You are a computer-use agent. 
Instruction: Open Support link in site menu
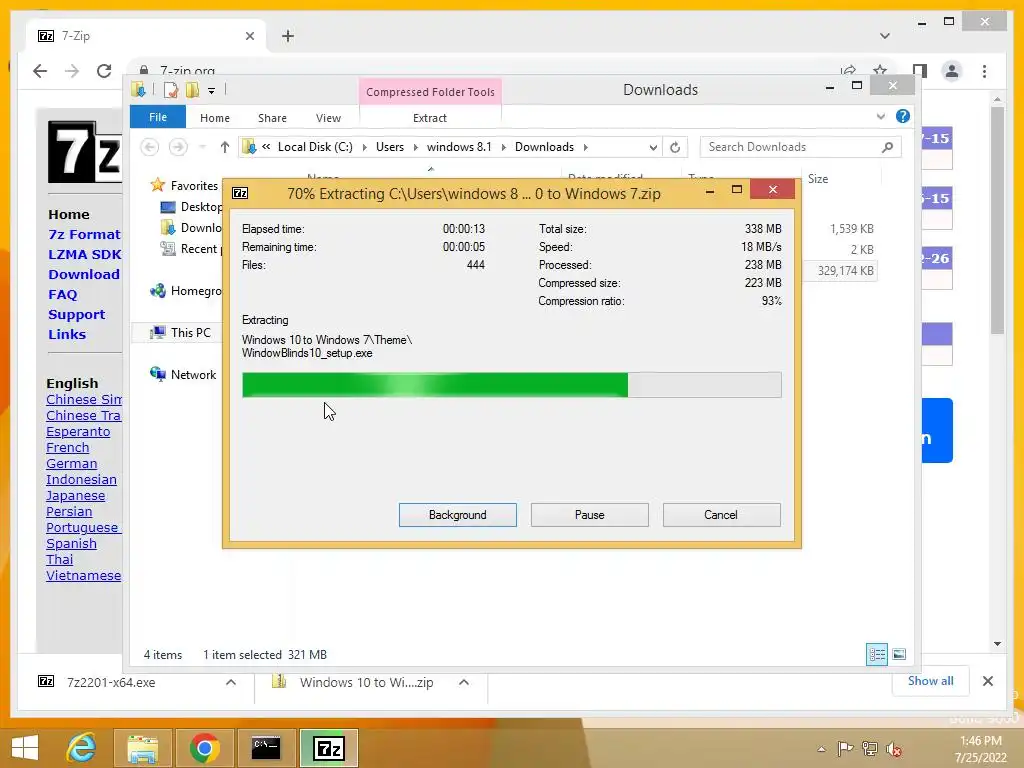(x=76, y=315)
